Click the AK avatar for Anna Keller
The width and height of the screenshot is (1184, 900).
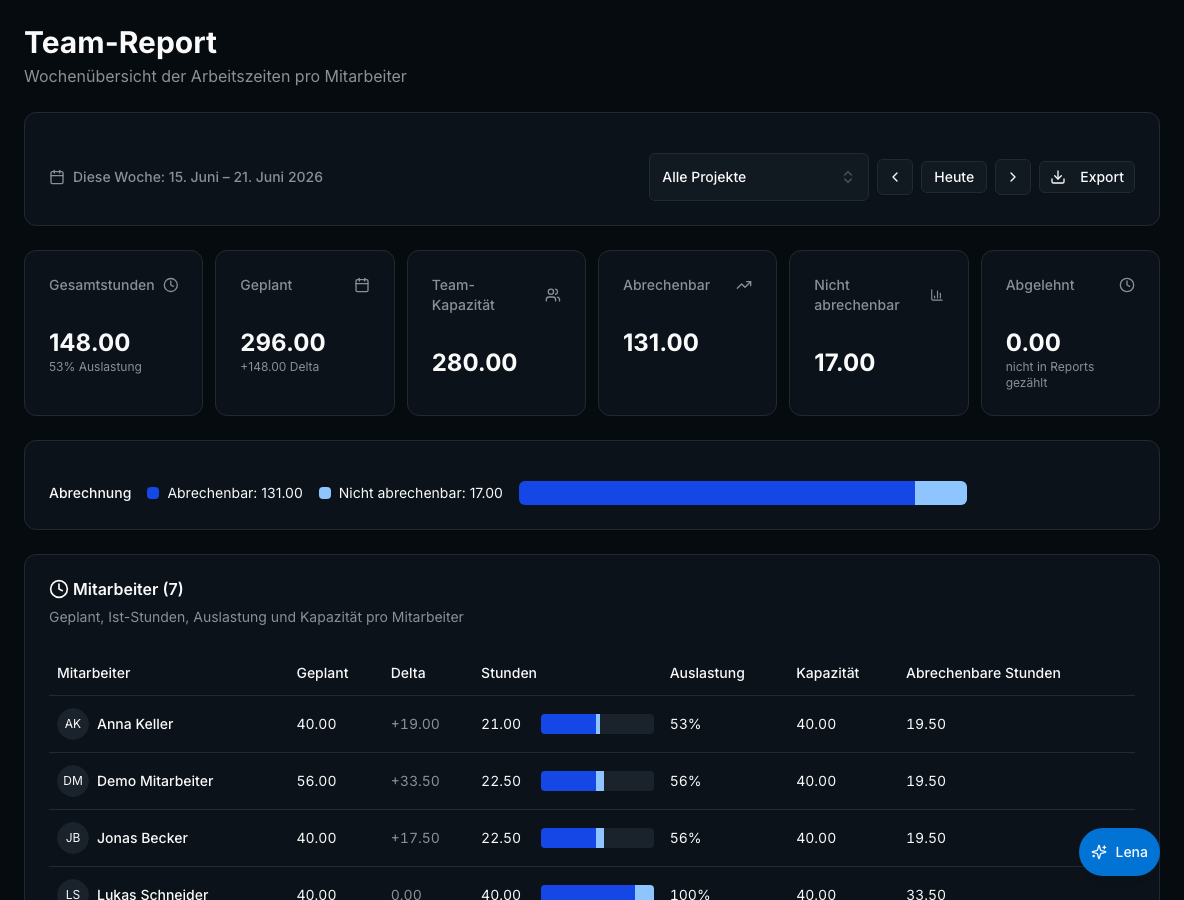[72, 724]
